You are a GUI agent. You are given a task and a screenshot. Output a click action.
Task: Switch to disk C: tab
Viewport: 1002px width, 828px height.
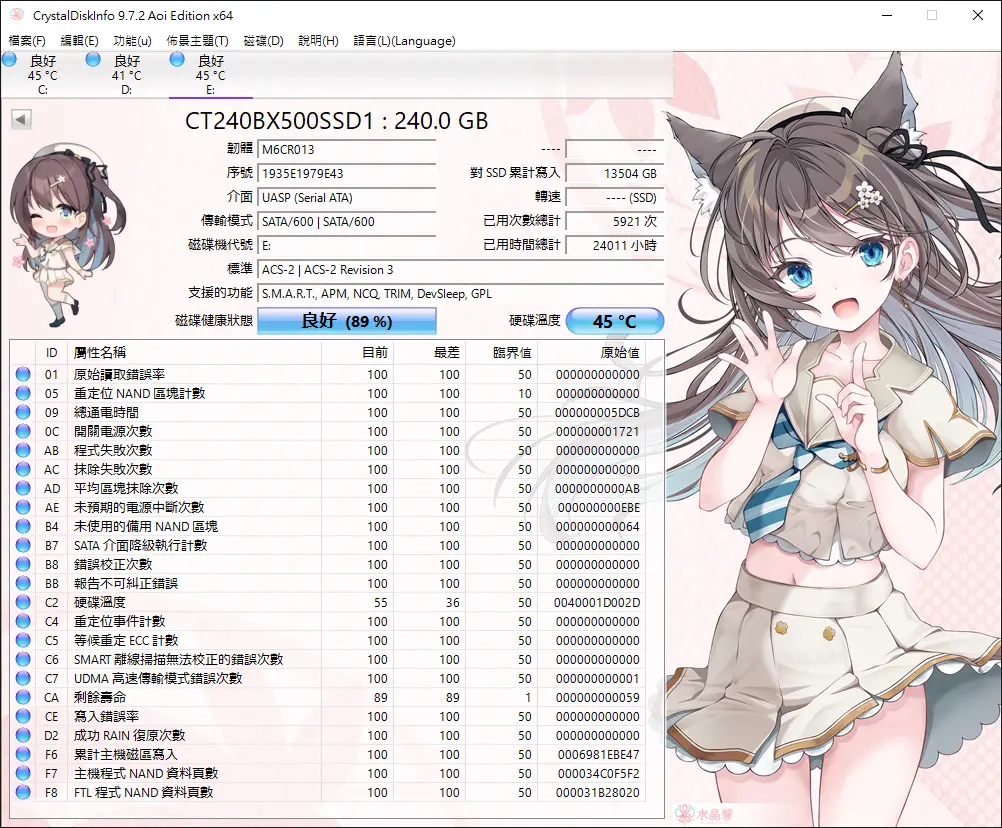[x=42, y=75]
